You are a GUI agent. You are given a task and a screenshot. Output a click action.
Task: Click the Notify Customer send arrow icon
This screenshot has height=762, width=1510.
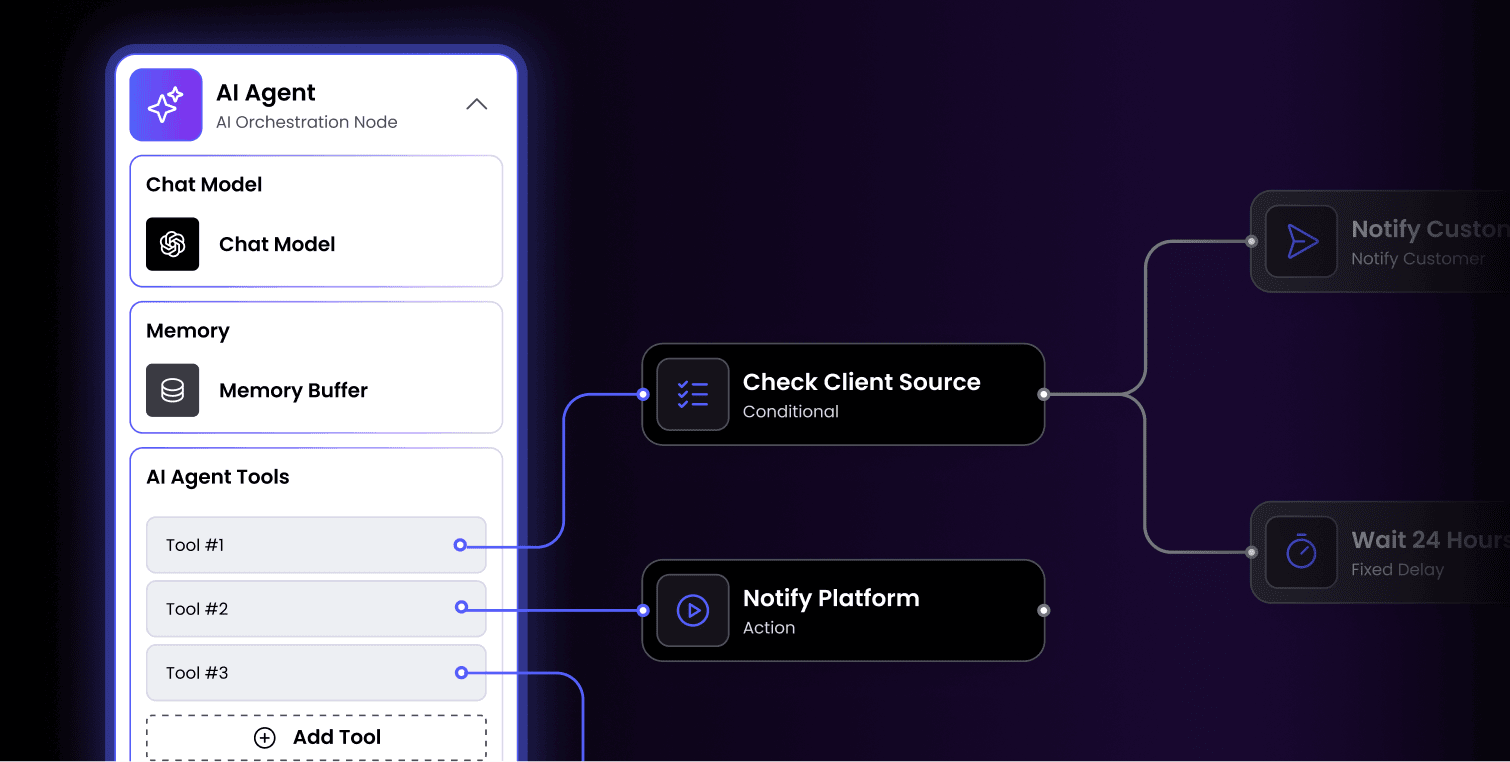point(1302,241)
